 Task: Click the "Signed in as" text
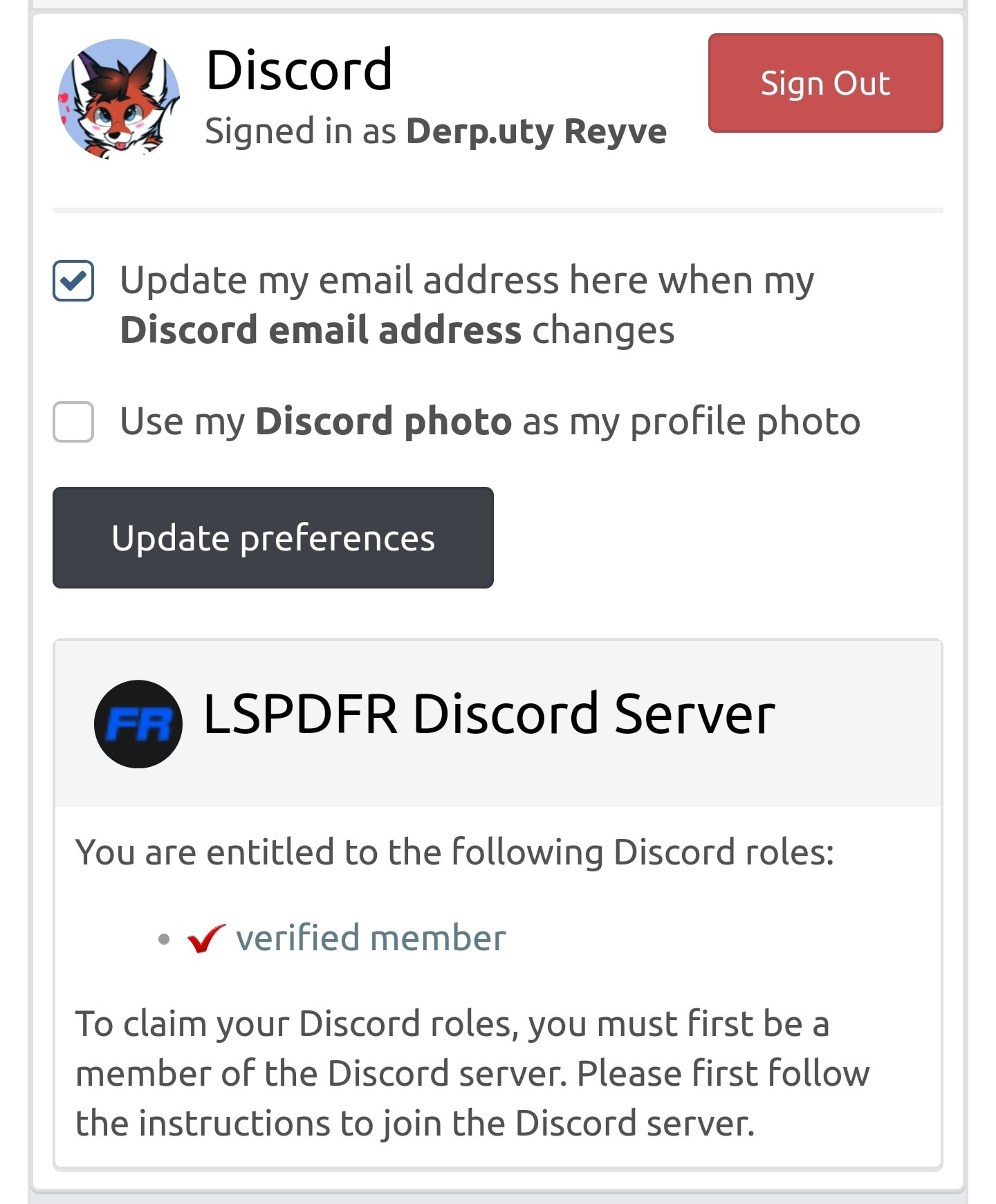300,131
